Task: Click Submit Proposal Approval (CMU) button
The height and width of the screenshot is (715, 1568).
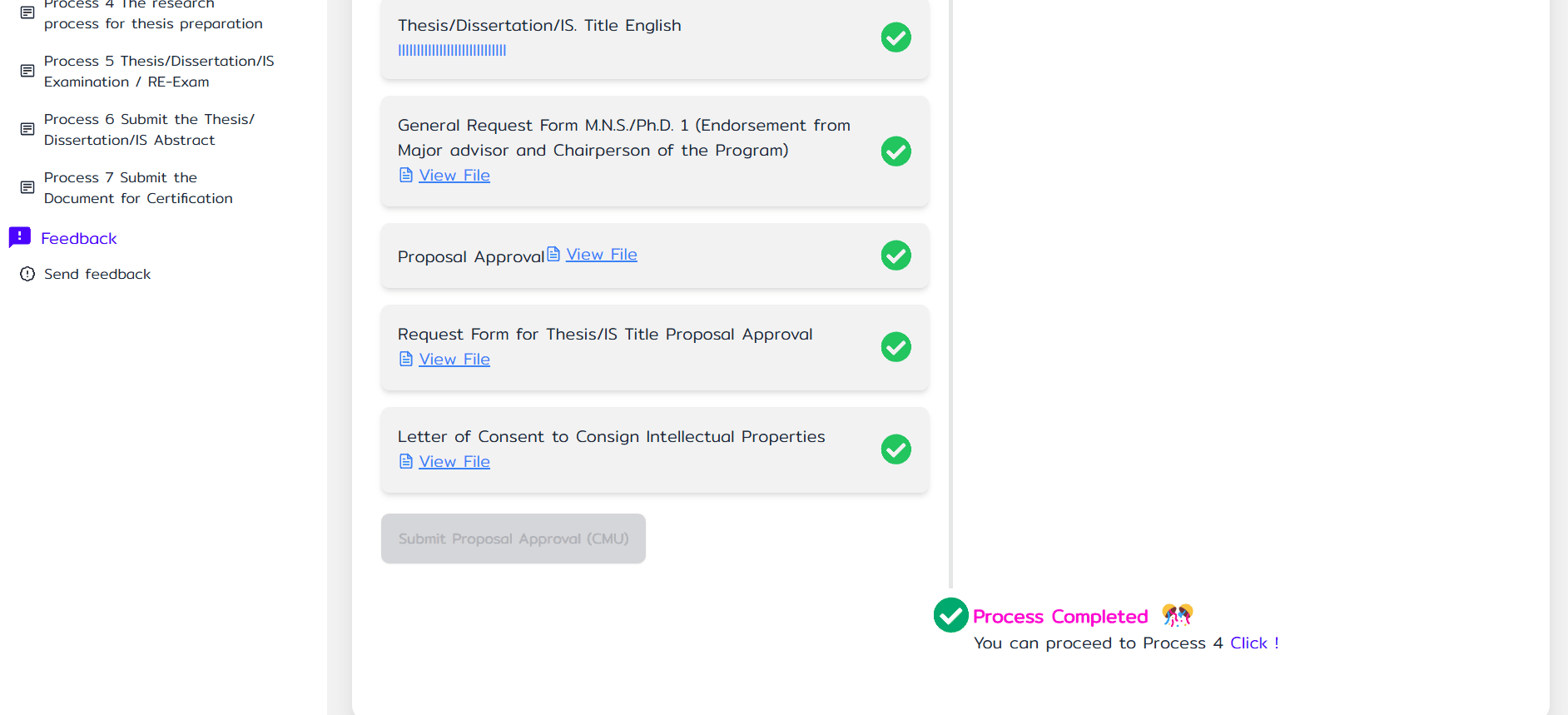Action: coord(513,539)
